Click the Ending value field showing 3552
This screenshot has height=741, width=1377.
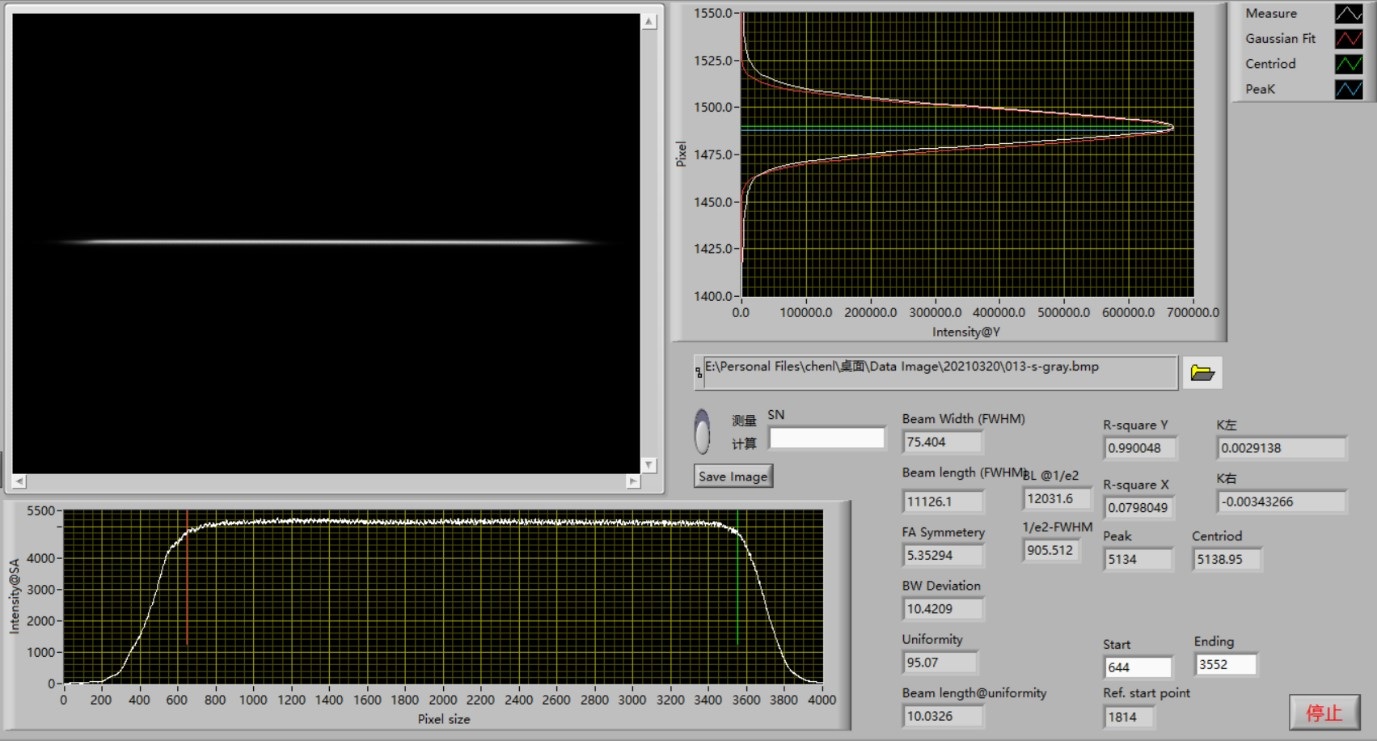[1225, 665]
